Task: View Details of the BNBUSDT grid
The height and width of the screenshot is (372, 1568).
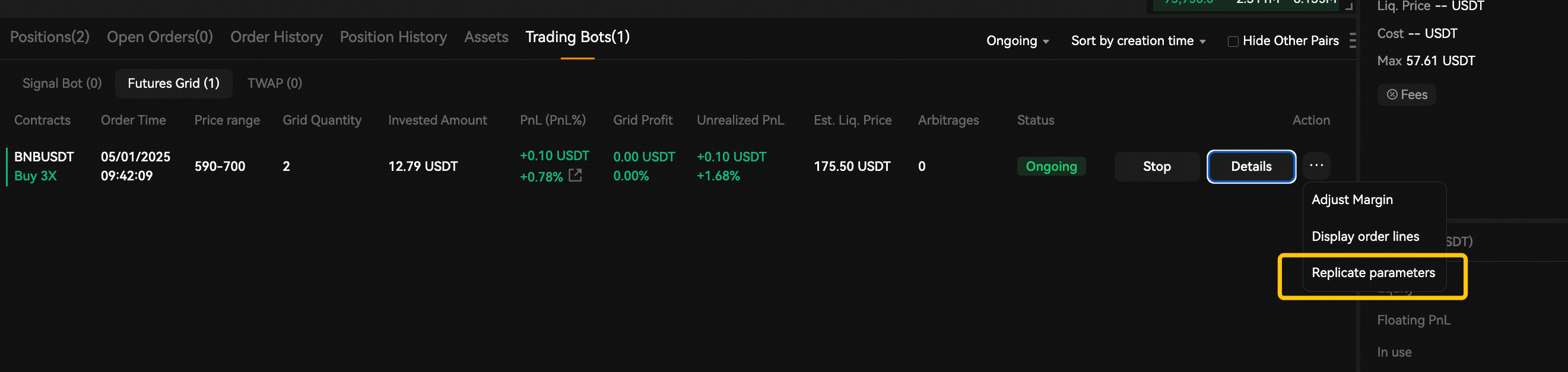Action: 1251,166
